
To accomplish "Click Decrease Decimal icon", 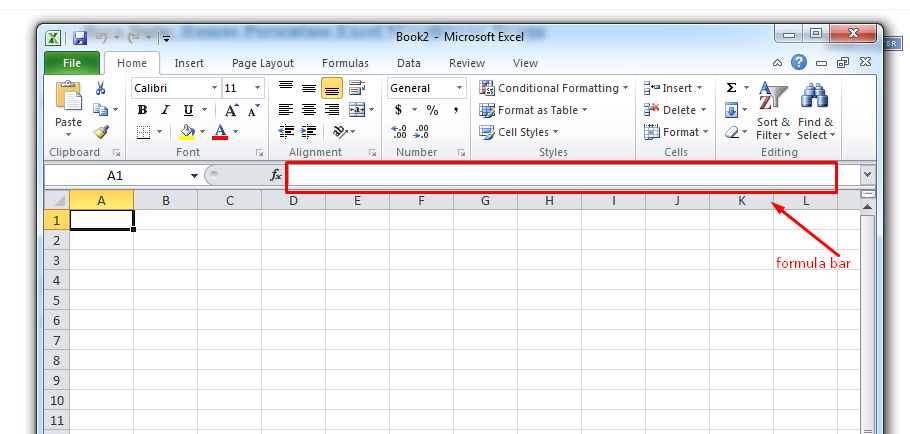I will (421, 132).
